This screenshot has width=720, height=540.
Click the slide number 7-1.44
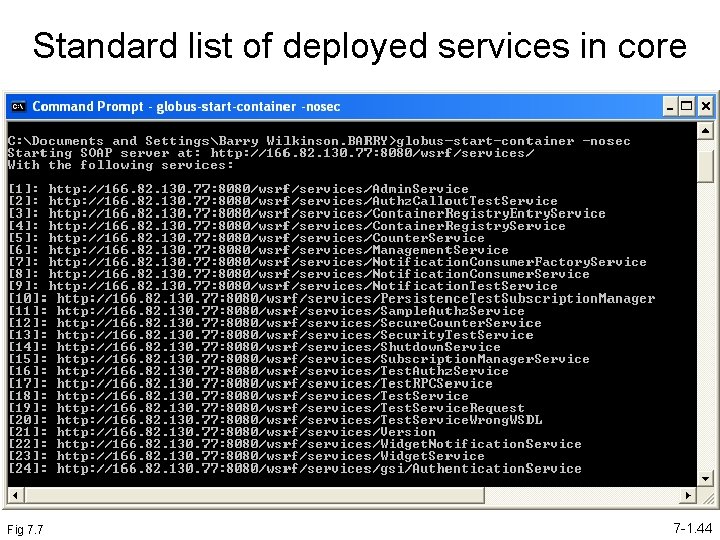click(x=692, y=528)
